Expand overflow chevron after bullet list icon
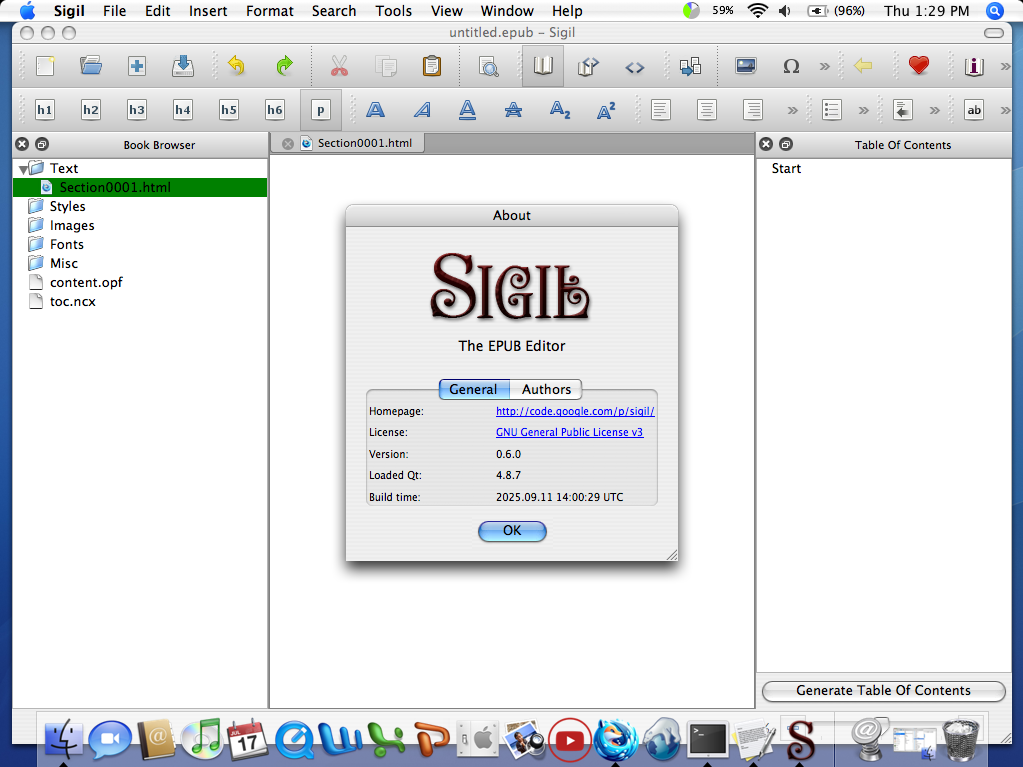This screenshot has width=1023, height=767. point(864,110)
